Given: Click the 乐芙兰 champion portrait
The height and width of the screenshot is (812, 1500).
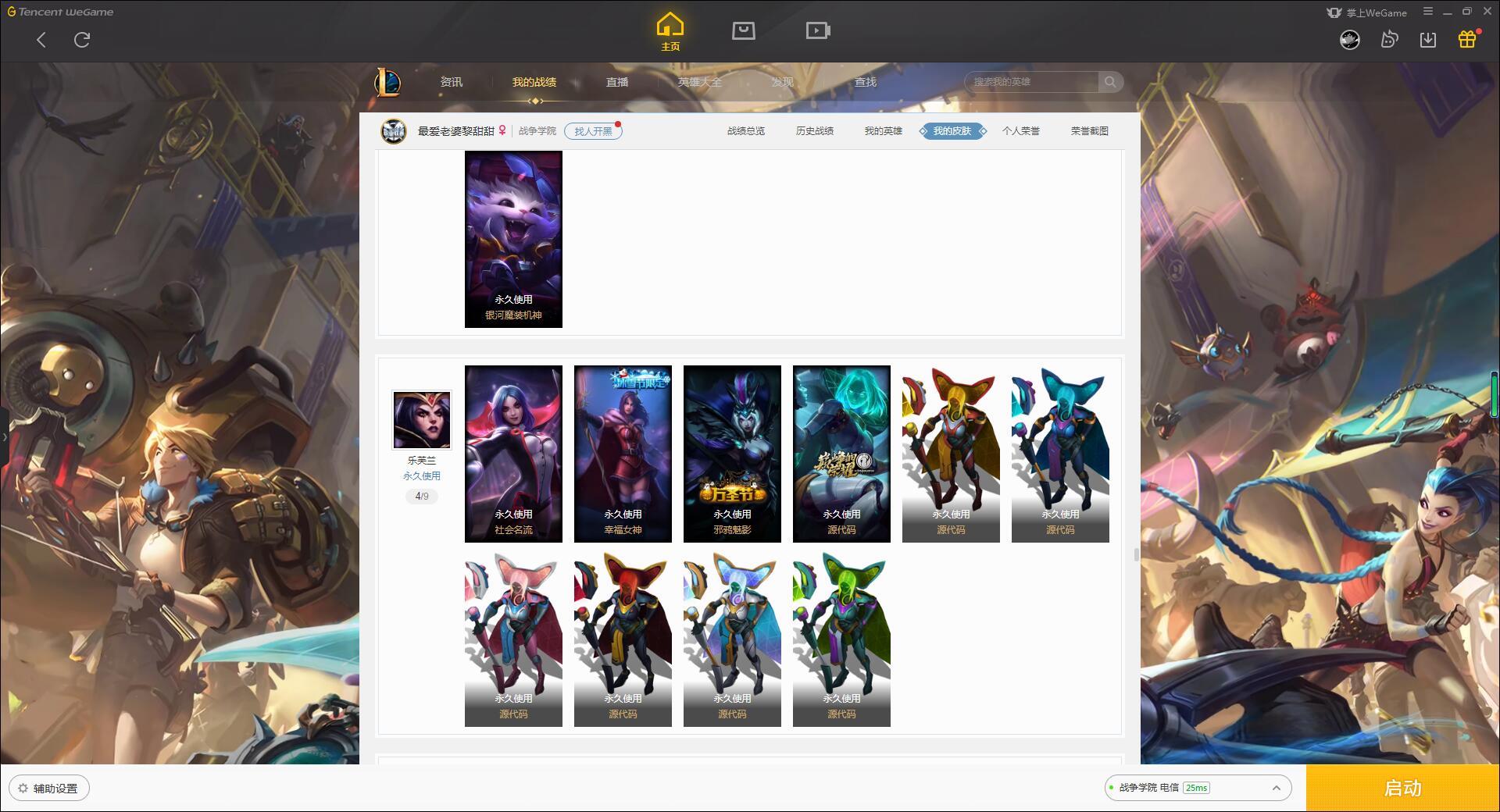Looking at the screenshot, I should [x=422, y=420].
